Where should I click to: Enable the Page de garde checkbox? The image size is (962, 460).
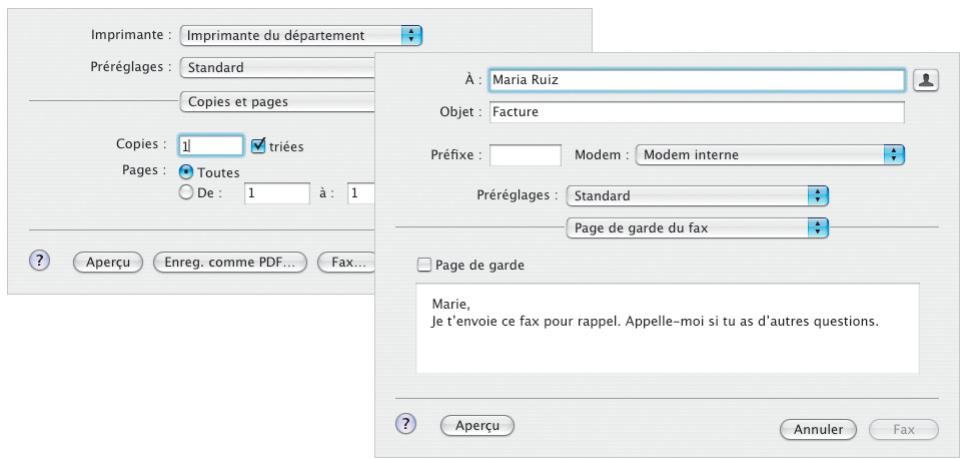pos(423,266)
